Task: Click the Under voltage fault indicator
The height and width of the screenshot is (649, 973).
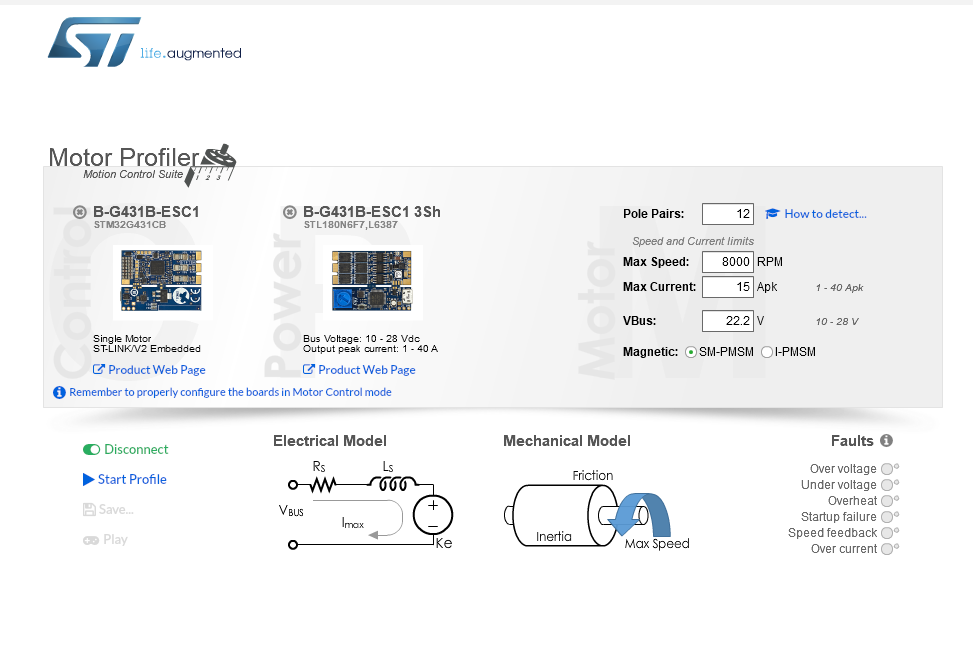Action: coord(888,485)
